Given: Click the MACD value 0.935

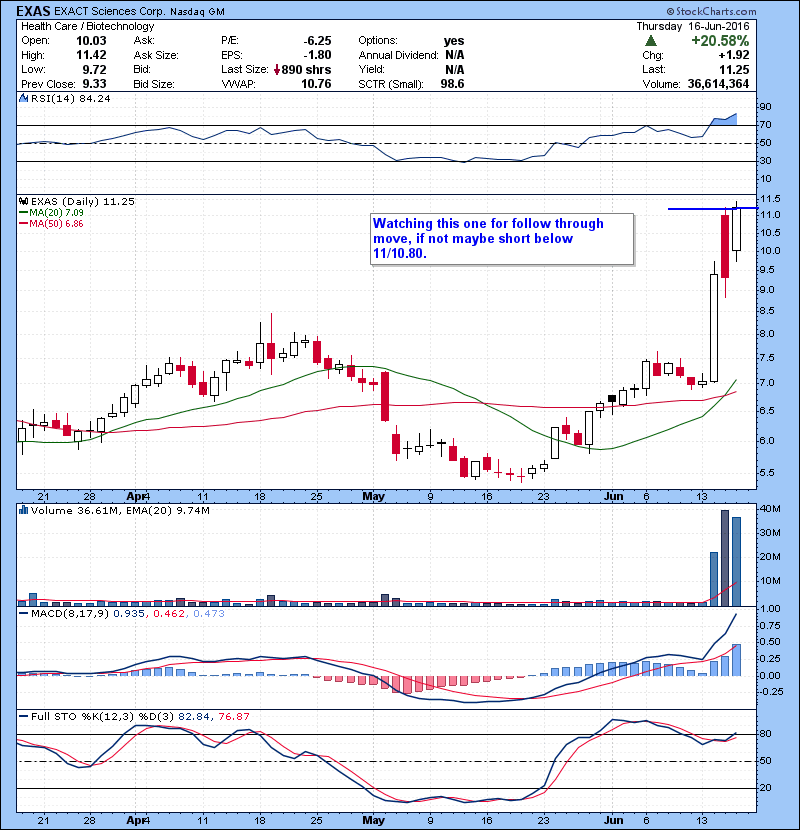Looking at the screenshot, I should click(129, 614).
